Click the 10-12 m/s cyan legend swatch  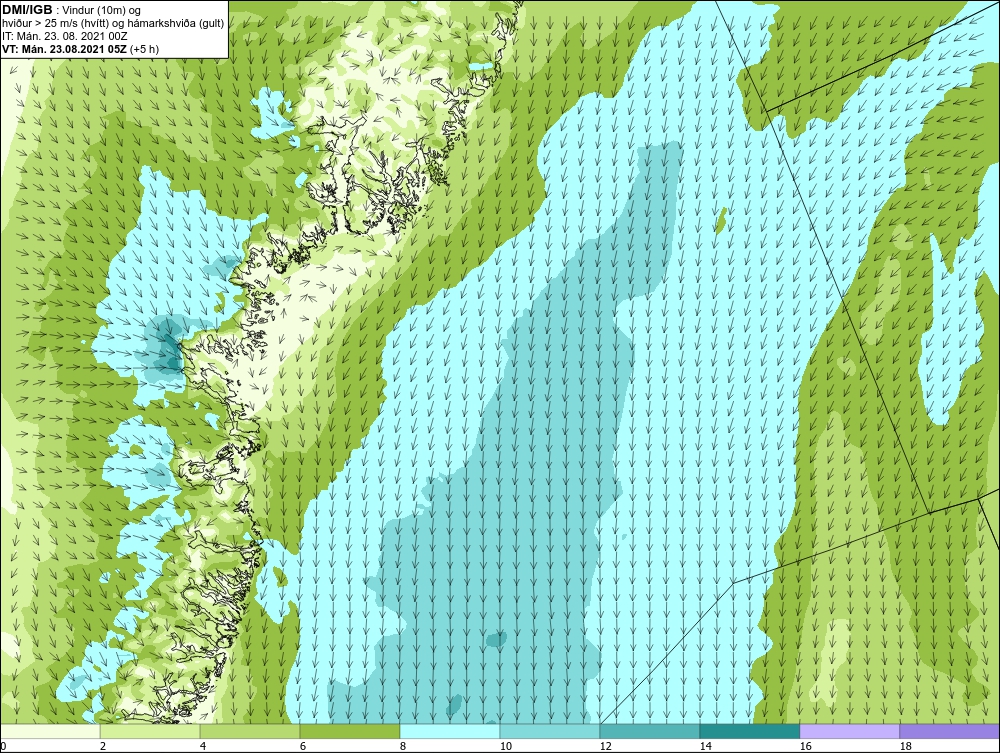550,731
